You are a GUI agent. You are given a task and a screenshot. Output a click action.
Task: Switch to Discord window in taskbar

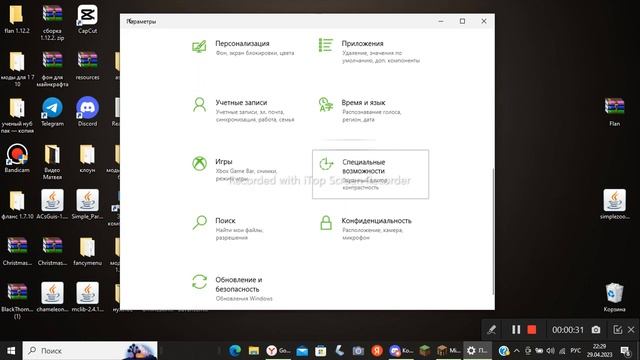401,351
